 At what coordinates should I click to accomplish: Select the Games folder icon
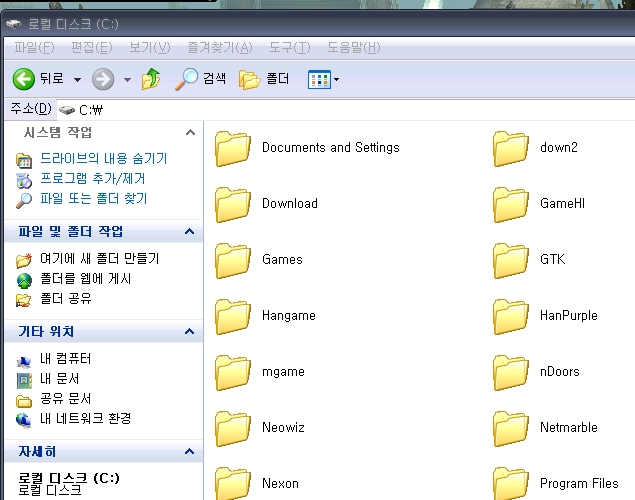(x=232, y=261)
